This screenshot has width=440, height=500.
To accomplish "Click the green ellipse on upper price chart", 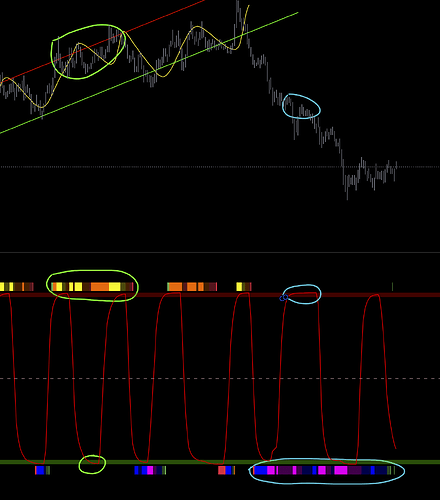I will [88, 52].
